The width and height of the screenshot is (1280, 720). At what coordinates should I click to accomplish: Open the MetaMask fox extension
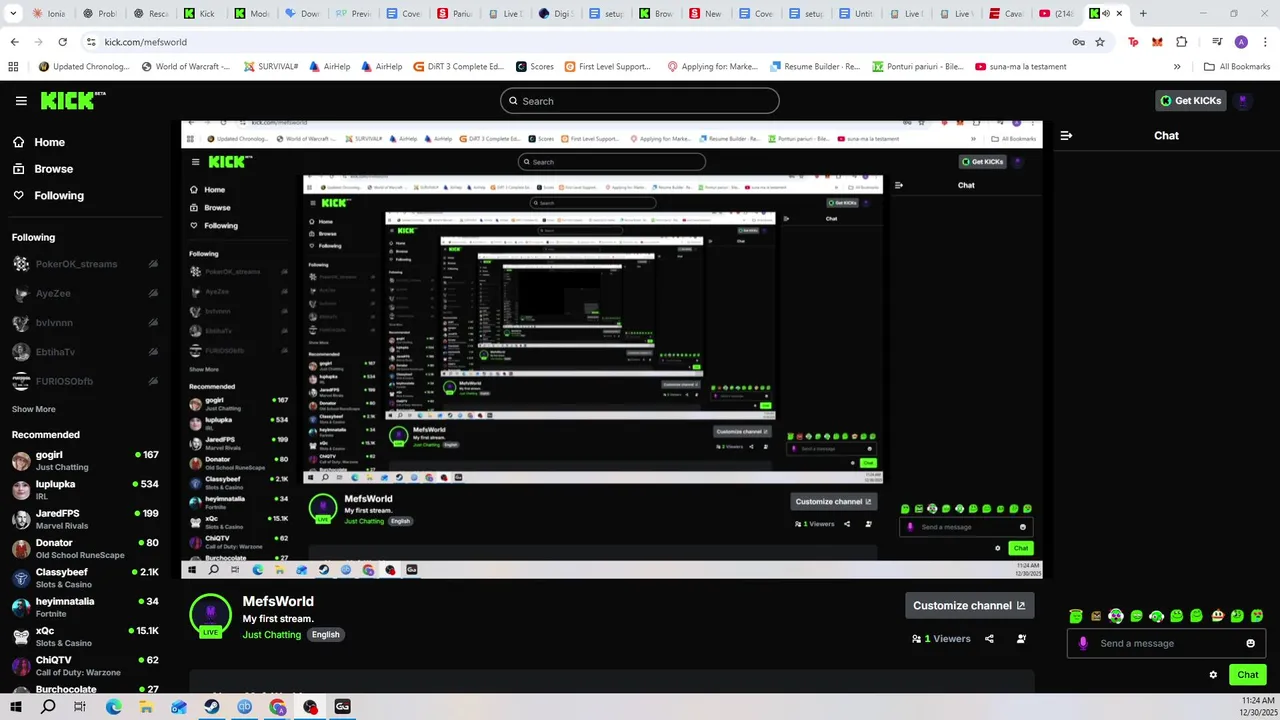[x=1157, y=42]
